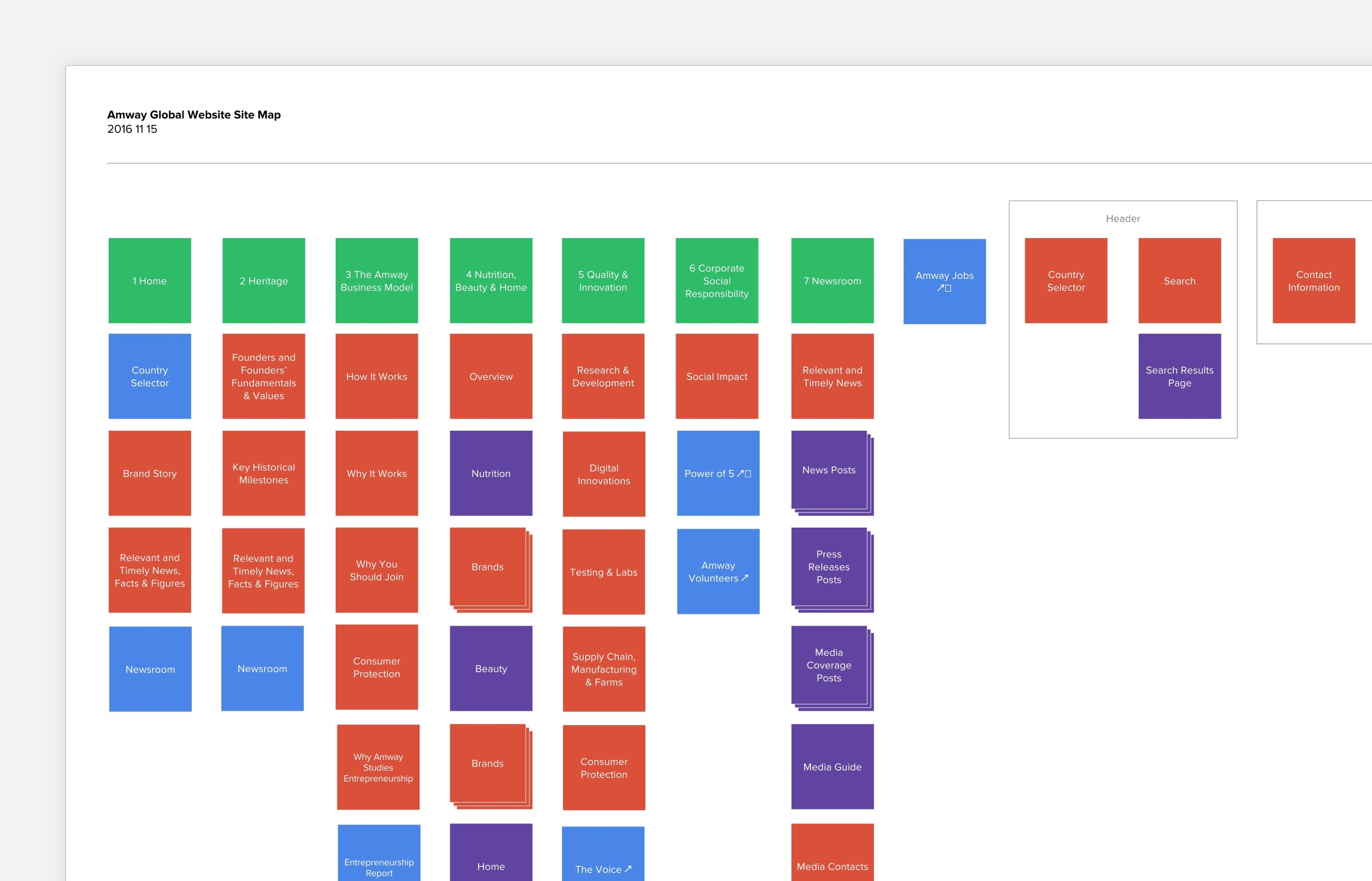Select the 2016 11 15 date text
1372x881 pixels.
point(132,129)
